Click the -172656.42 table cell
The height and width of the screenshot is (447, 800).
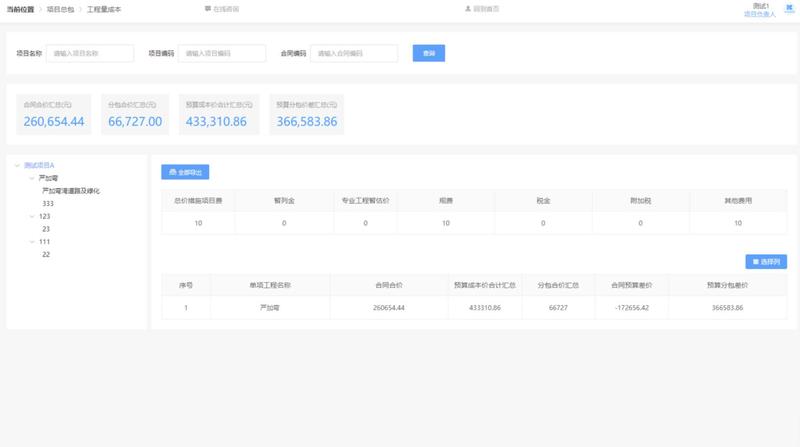(632, 308)
